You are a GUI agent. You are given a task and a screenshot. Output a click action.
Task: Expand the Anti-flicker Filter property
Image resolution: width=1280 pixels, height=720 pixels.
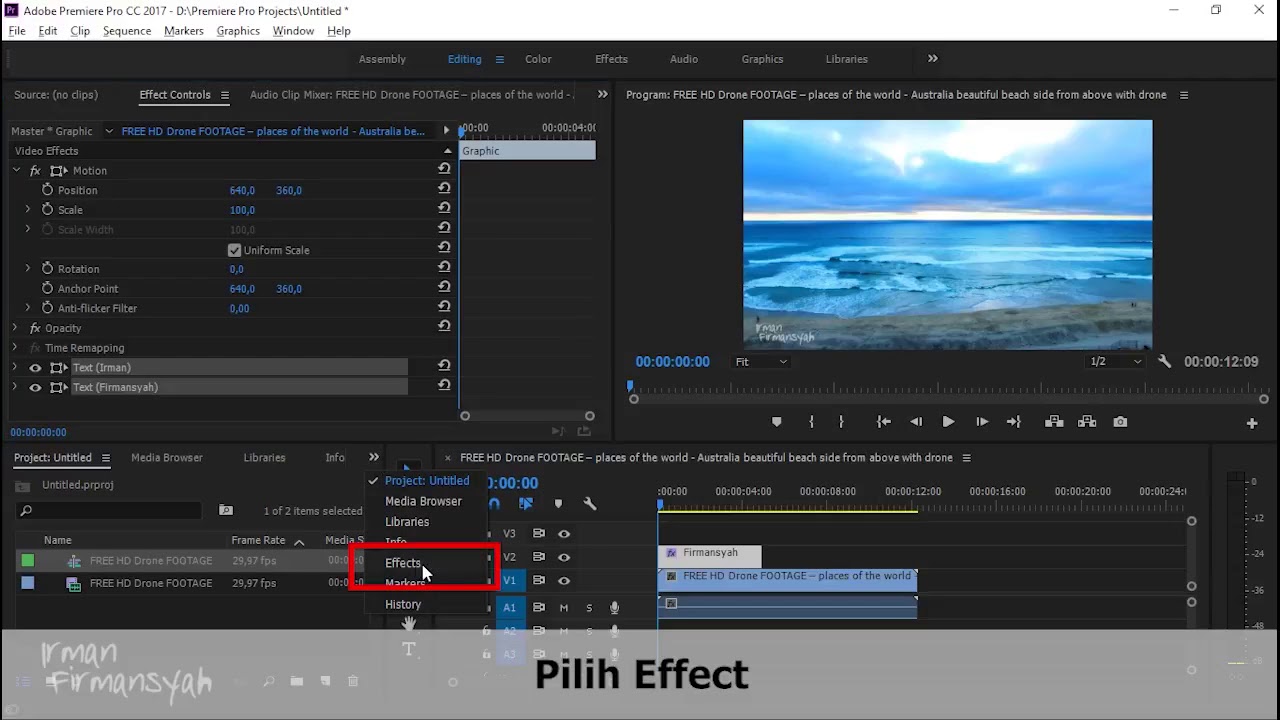28,308
